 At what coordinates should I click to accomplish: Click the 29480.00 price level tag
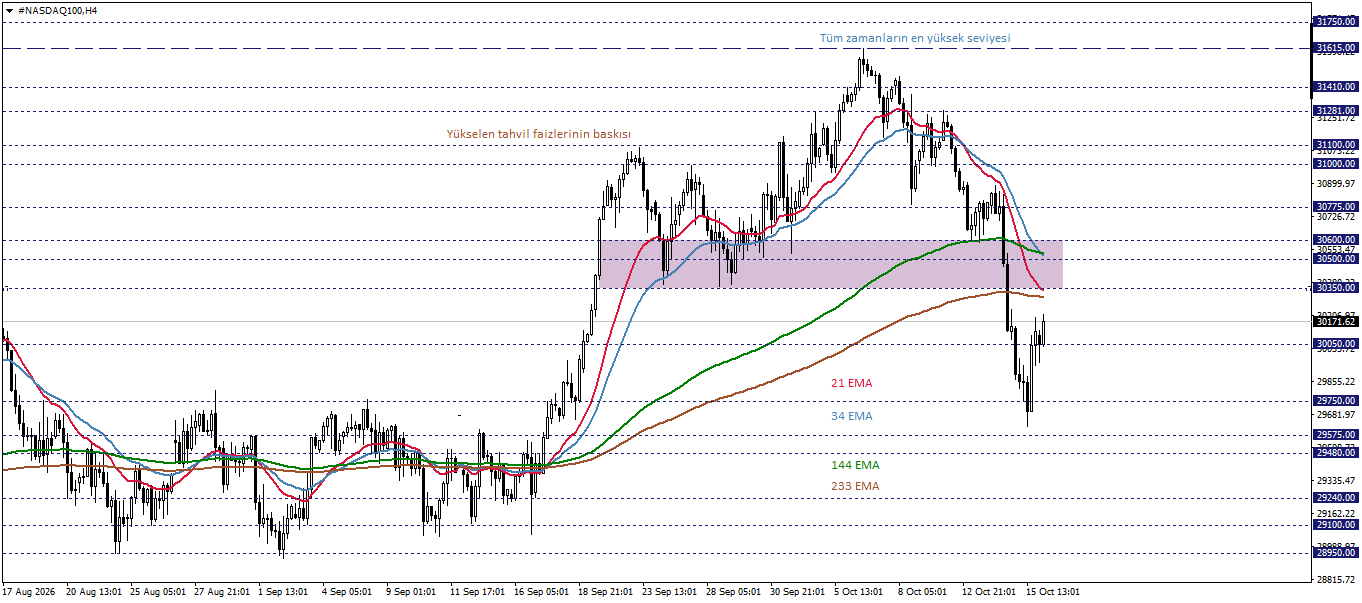tap(1335, 453)
